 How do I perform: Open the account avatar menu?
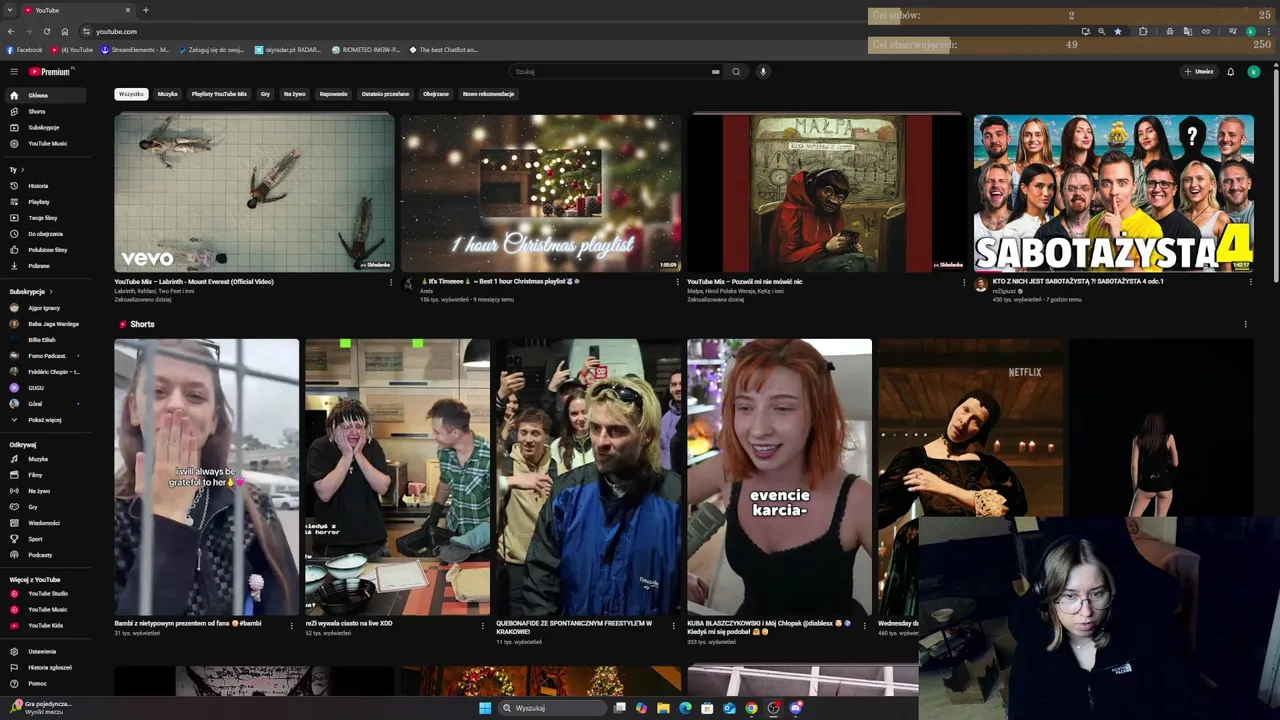click(x=1254, y=72)
